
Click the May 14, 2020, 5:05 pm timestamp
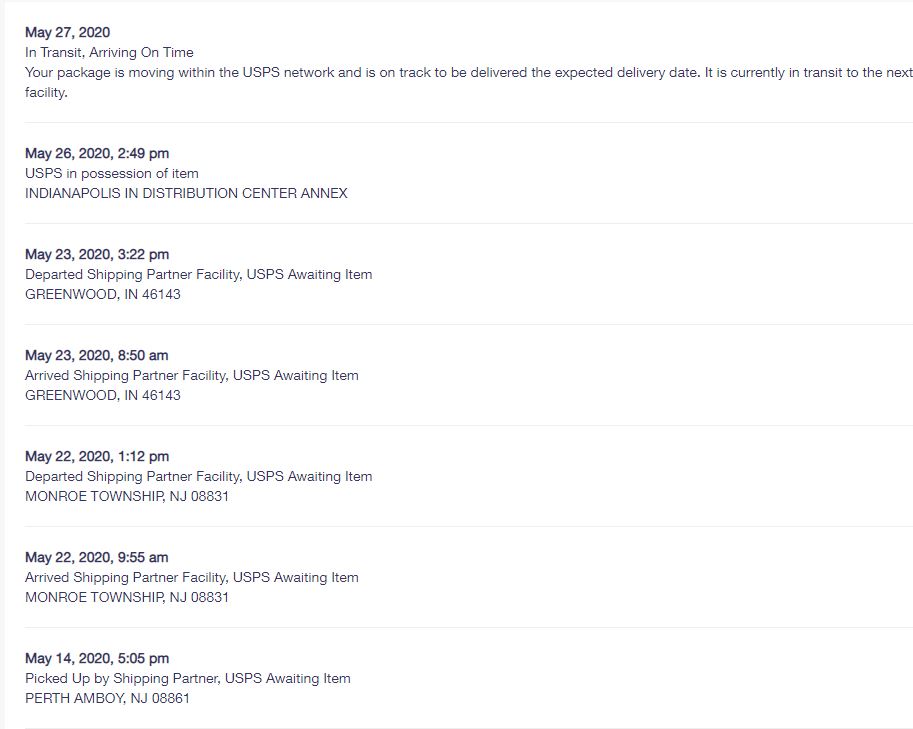pos(97,658)
